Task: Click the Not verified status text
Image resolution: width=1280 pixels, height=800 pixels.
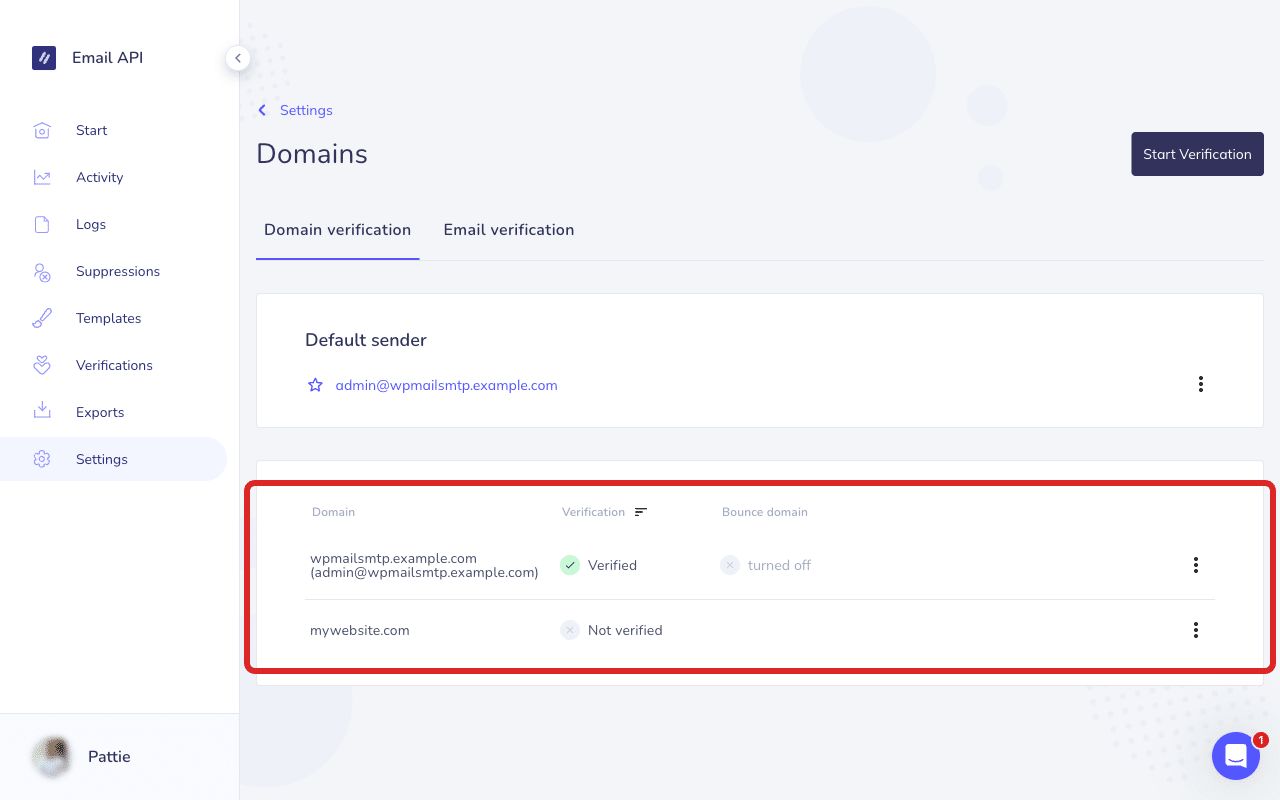Action: 625,630
